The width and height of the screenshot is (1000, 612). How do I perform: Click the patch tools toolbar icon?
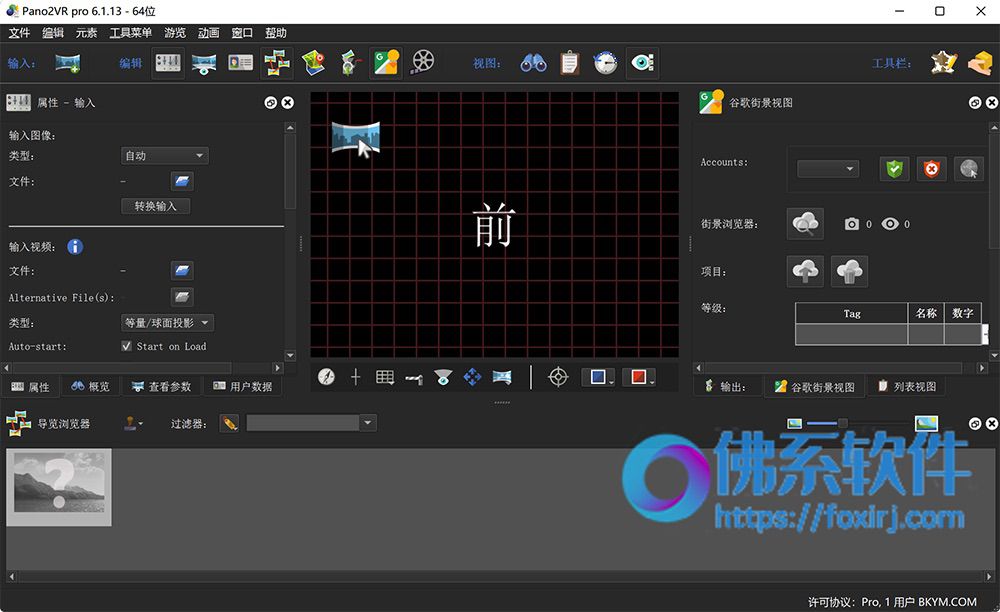pos(944,63)
